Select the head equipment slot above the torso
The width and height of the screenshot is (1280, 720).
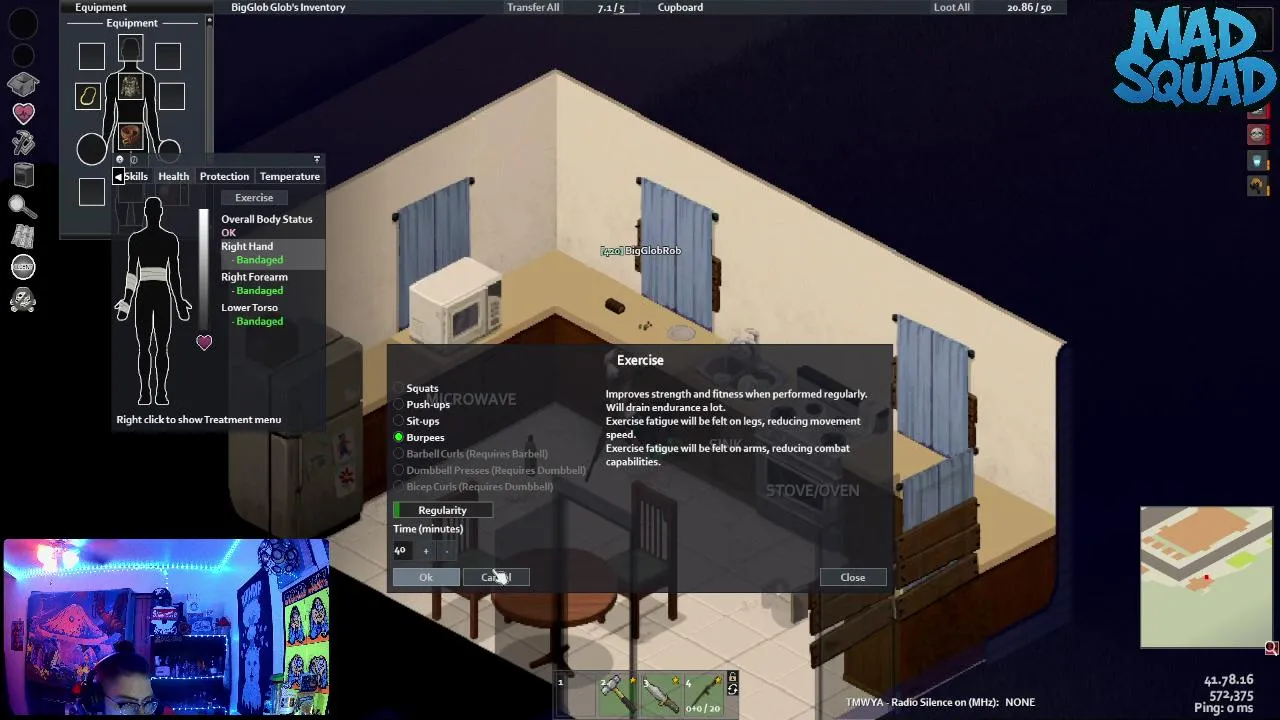[130, 47]
